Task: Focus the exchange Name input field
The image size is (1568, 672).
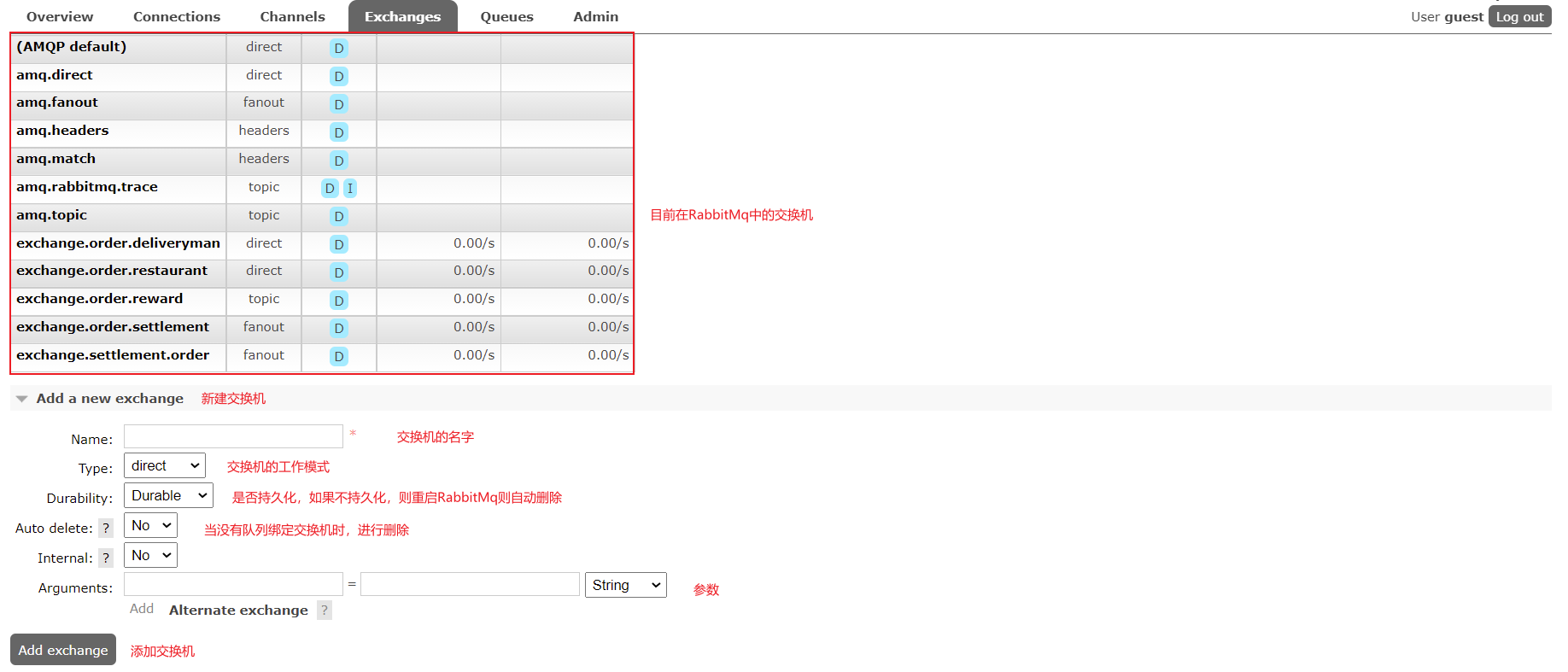Action: pos(233,436)
